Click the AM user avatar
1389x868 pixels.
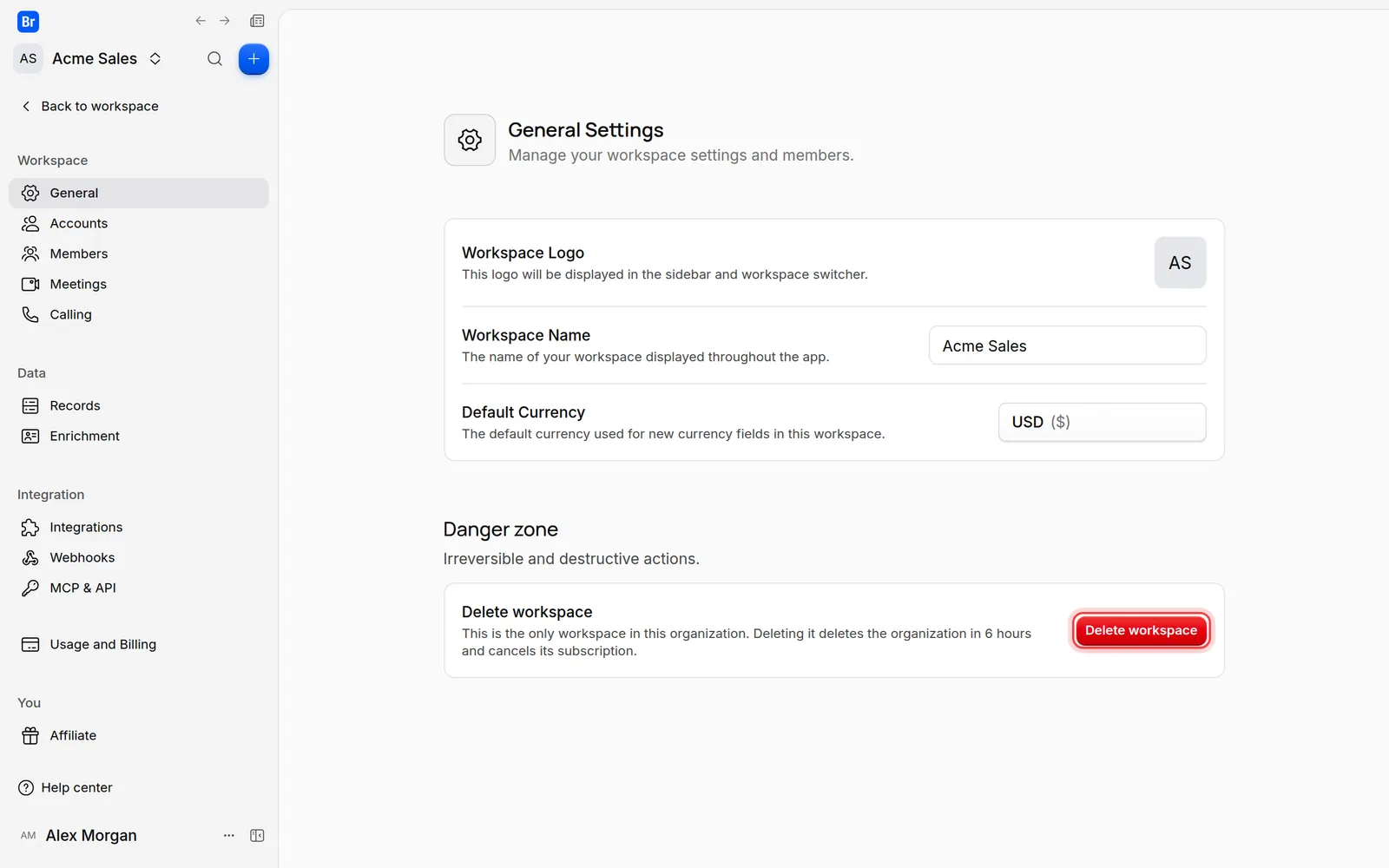pos(29,835)
